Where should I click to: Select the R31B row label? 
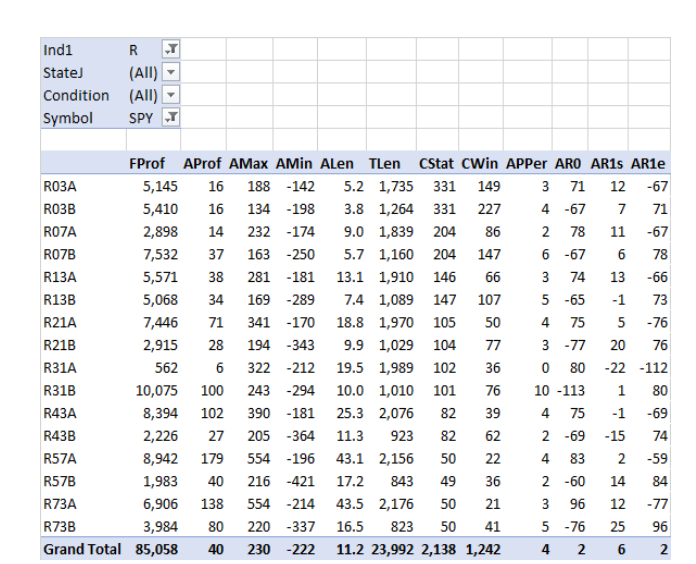(x=59, y=390)
